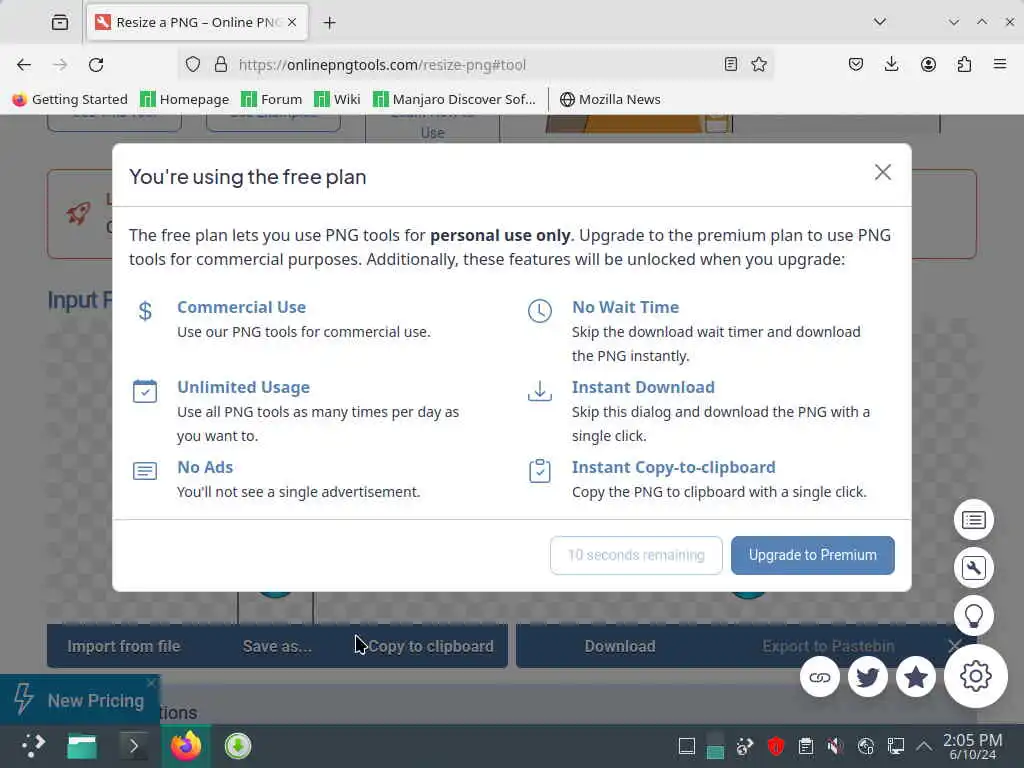The image size is (1024, 768).
Task: Expand the system tray hidden icons arrow
Action: [x=923, y=746]
